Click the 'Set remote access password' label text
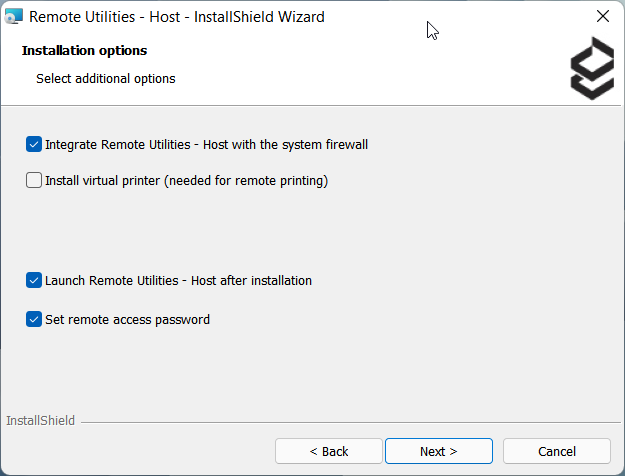The height and width of the screenshot is (476, 625). (x=127, y=320)
